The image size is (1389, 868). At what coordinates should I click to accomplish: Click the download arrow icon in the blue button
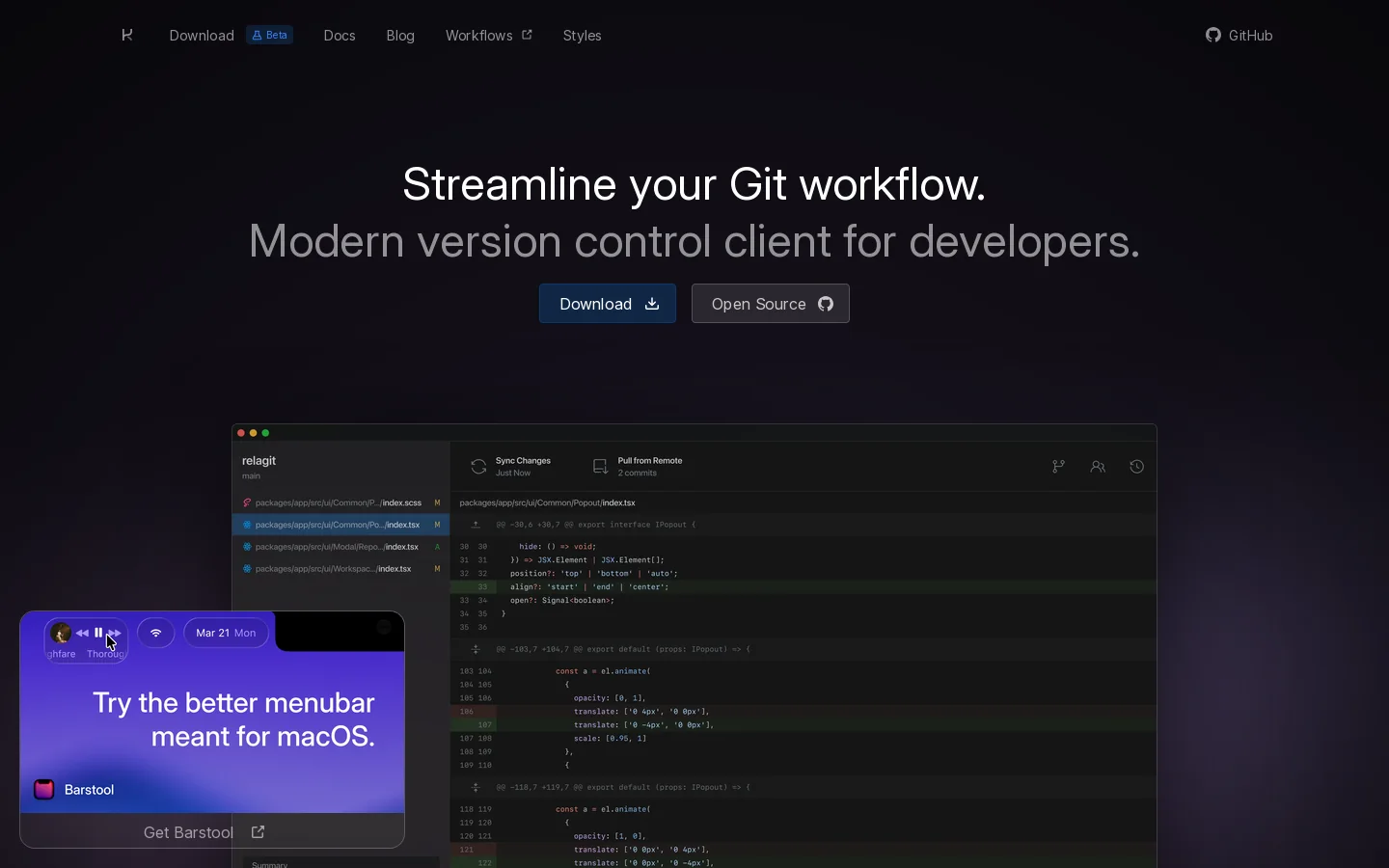point(652,303)
